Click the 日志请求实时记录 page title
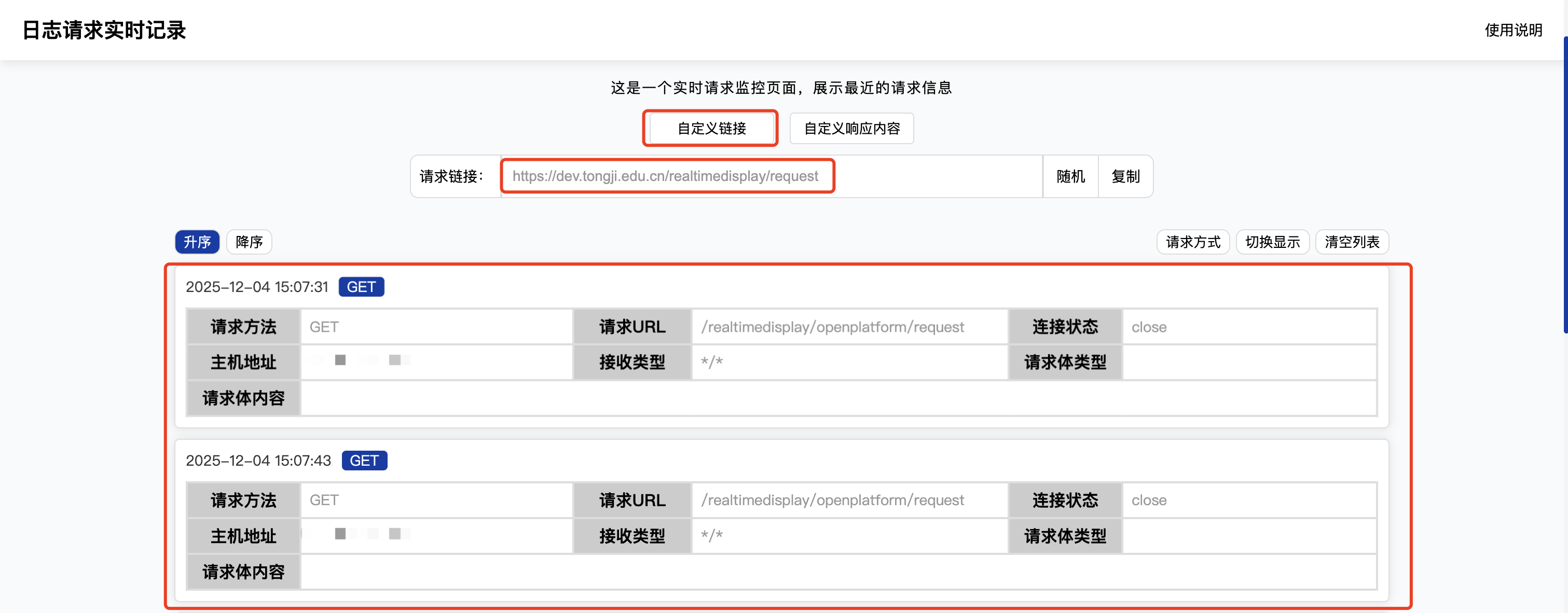1568x613 pixels. pos(104,30)
